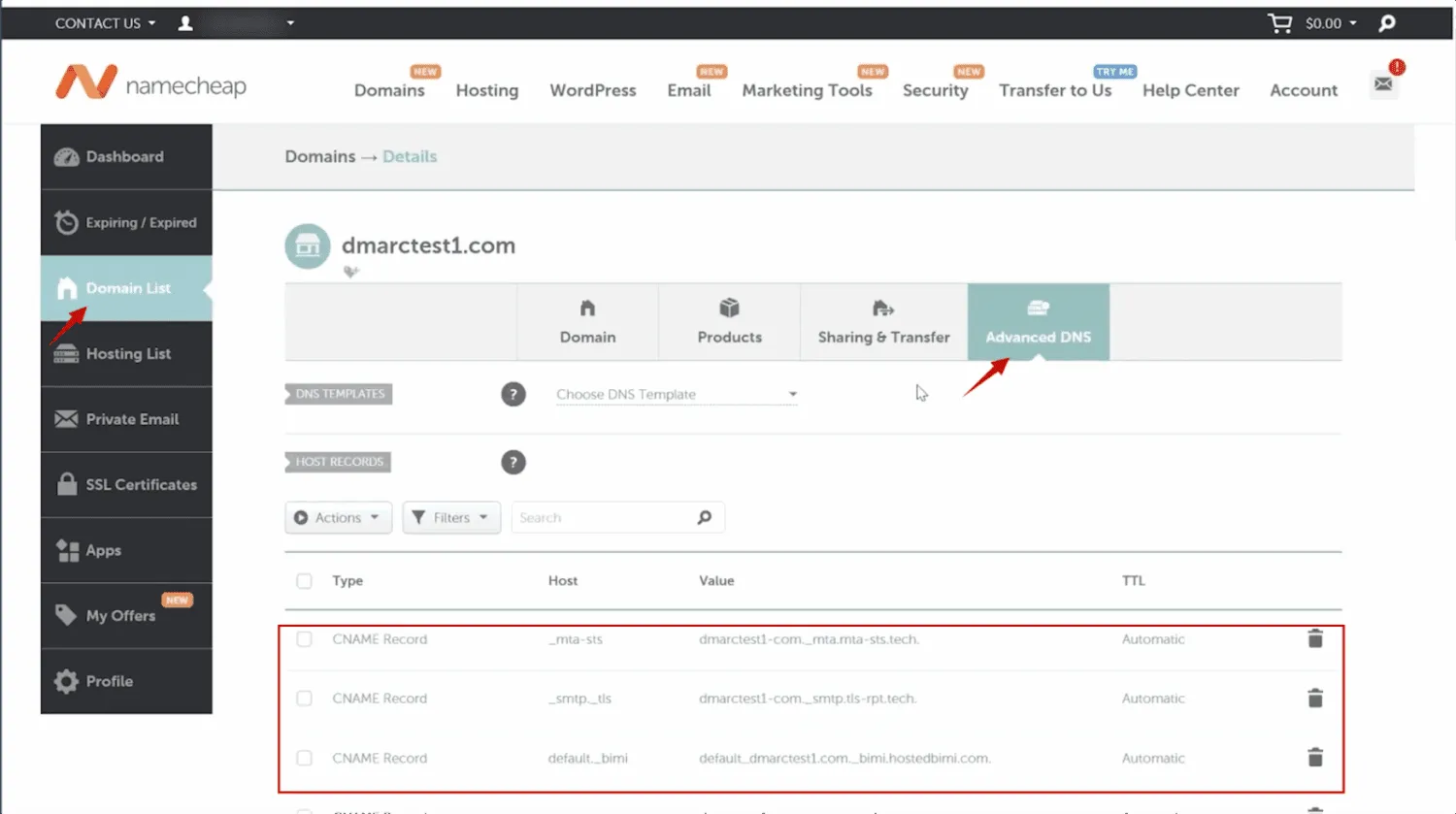Screen dimensions: 1456x814
Task: Open the Account menu
Action: (1304, 90)
